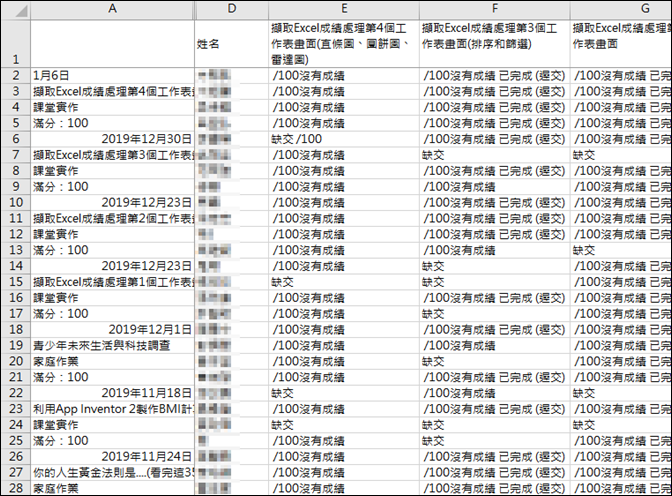Click cell F28 已完成 (遲交)
This screenshot has width=672, height=496.
coord(495,488)
